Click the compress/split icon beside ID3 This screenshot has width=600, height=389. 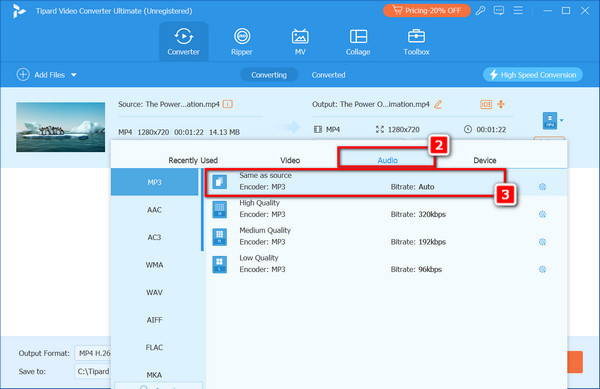(501, 104)
